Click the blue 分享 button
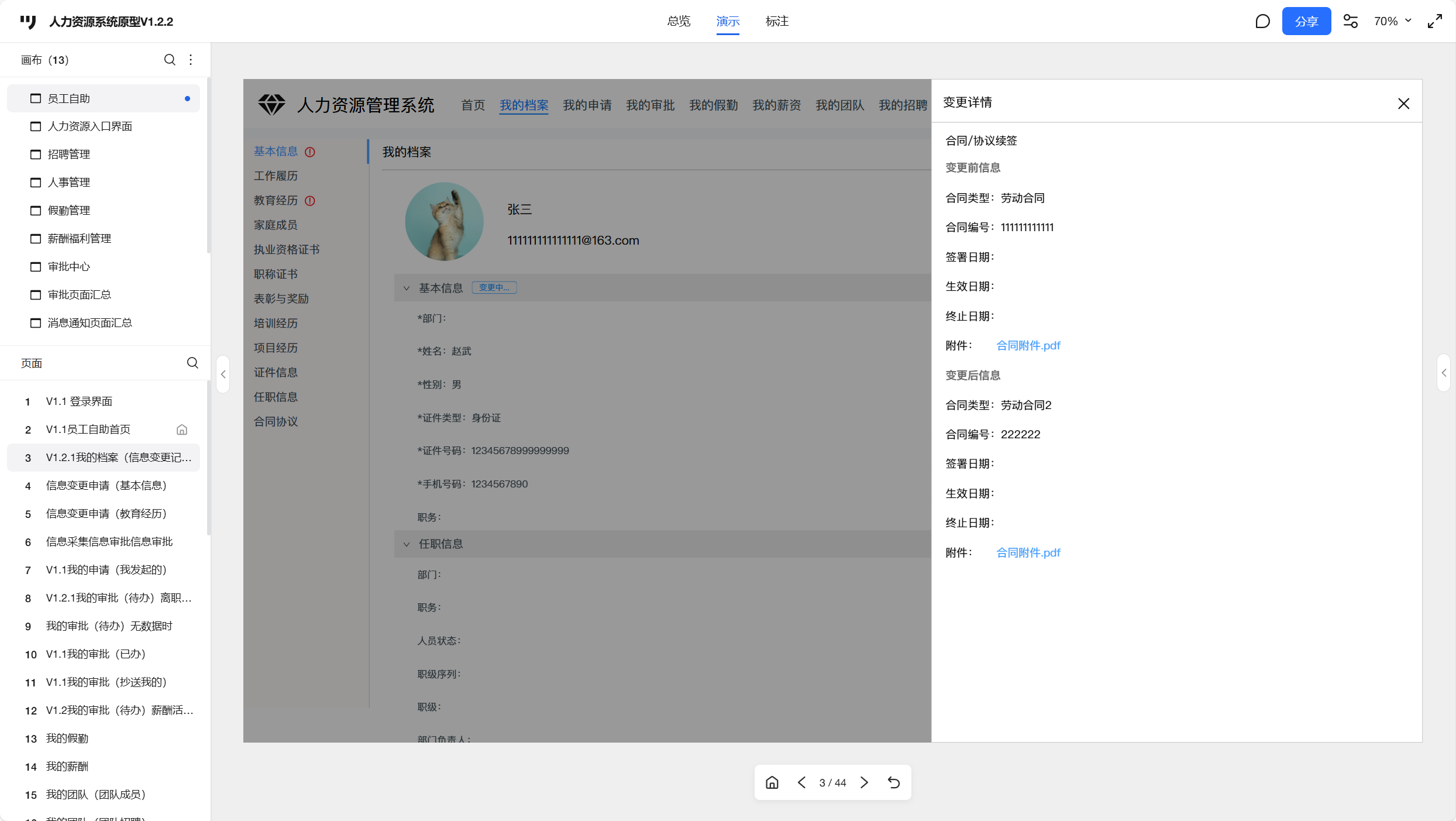Image resolution: width=1456 pixels, height=821 pixels. click(1306, 22)
